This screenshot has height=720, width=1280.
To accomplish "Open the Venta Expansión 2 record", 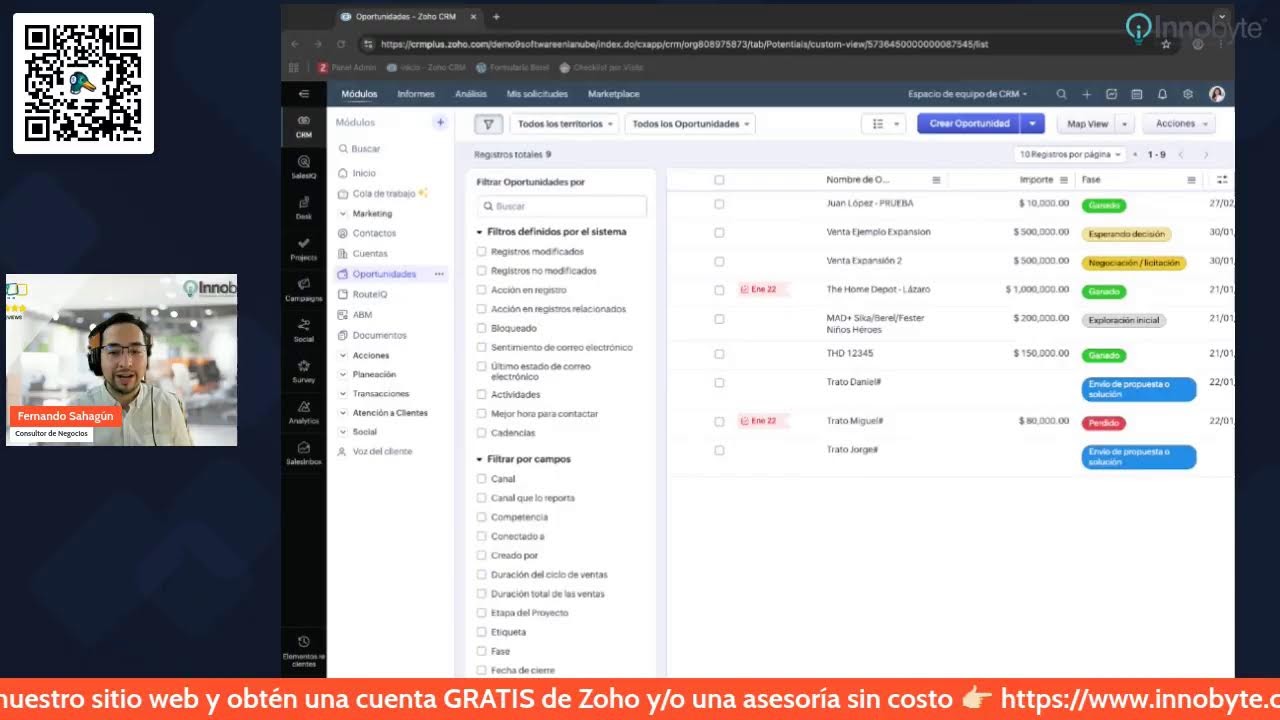I will click(864, 261).
